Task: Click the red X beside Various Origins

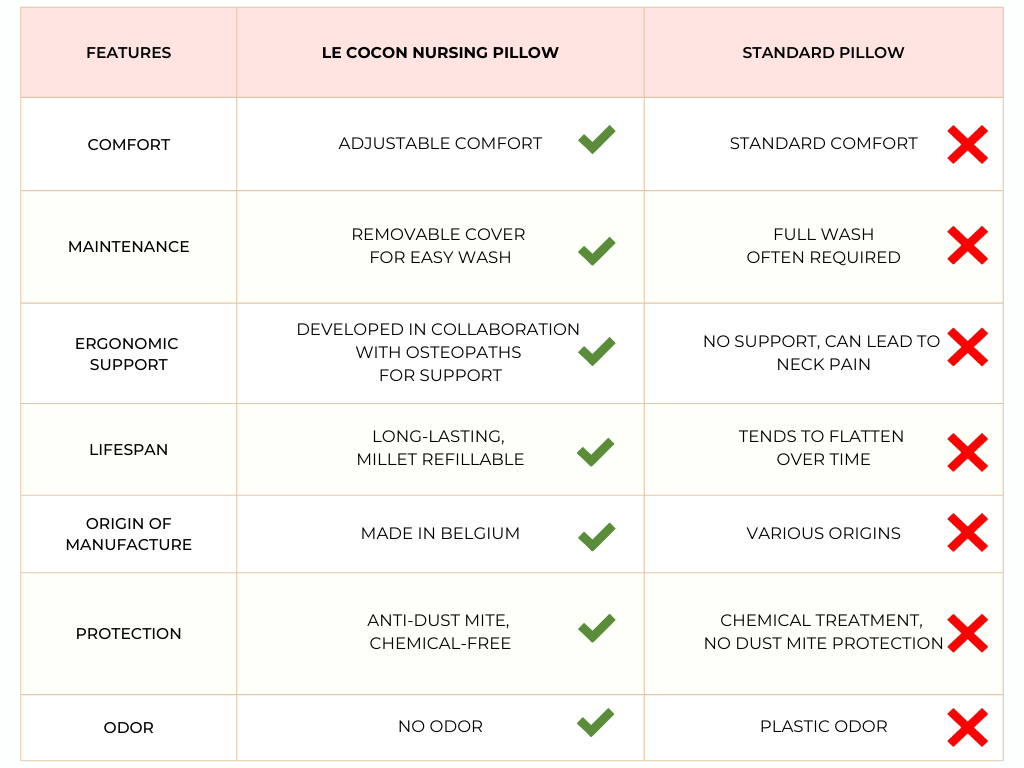Action: coord(967,532)
